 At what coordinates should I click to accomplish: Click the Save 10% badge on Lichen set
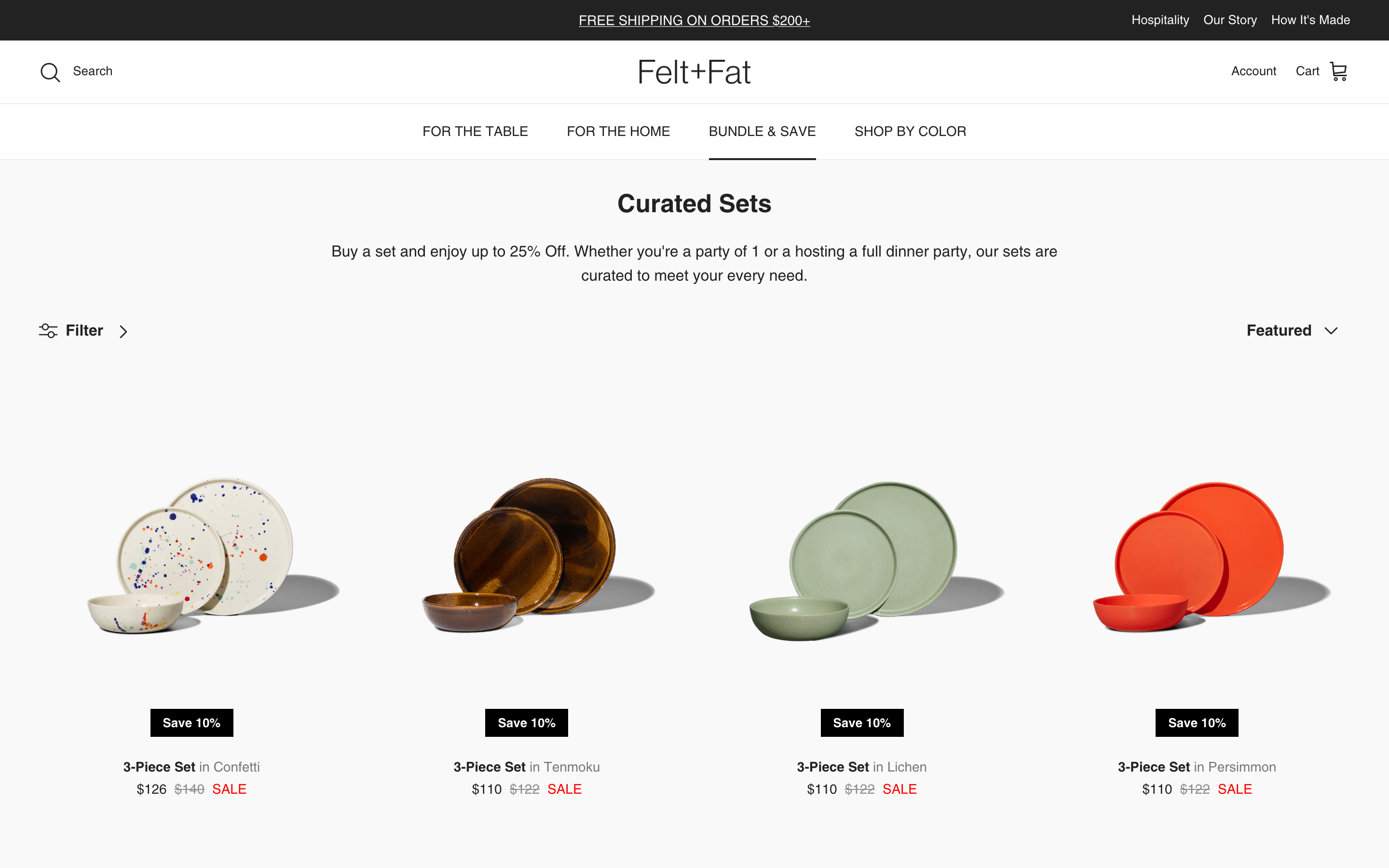(861, 722)
